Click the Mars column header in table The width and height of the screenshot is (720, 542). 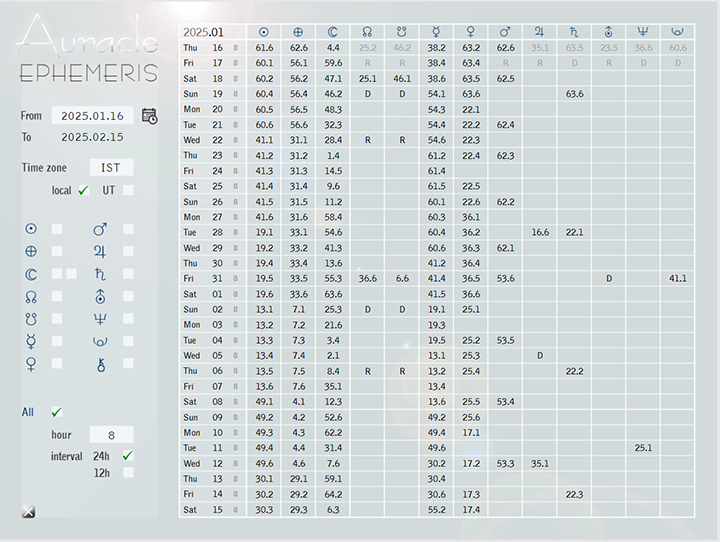point(505,32)
